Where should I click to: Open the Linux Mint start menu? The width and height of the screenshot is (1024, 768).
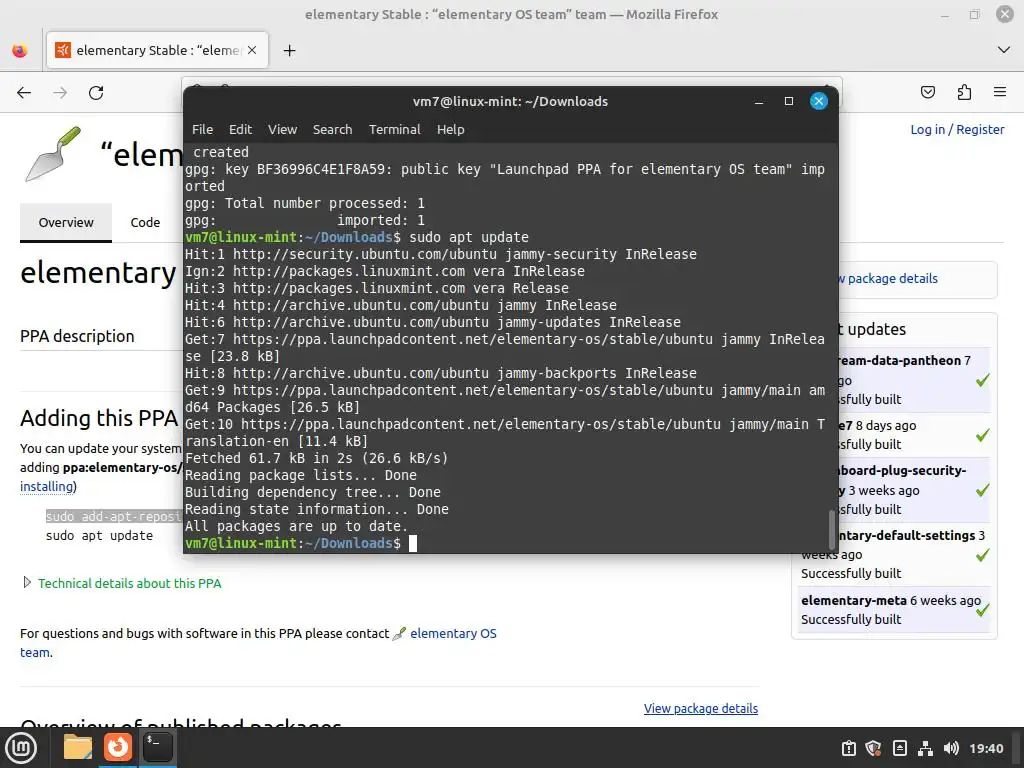pyautogui.click(x=22, y=748)
